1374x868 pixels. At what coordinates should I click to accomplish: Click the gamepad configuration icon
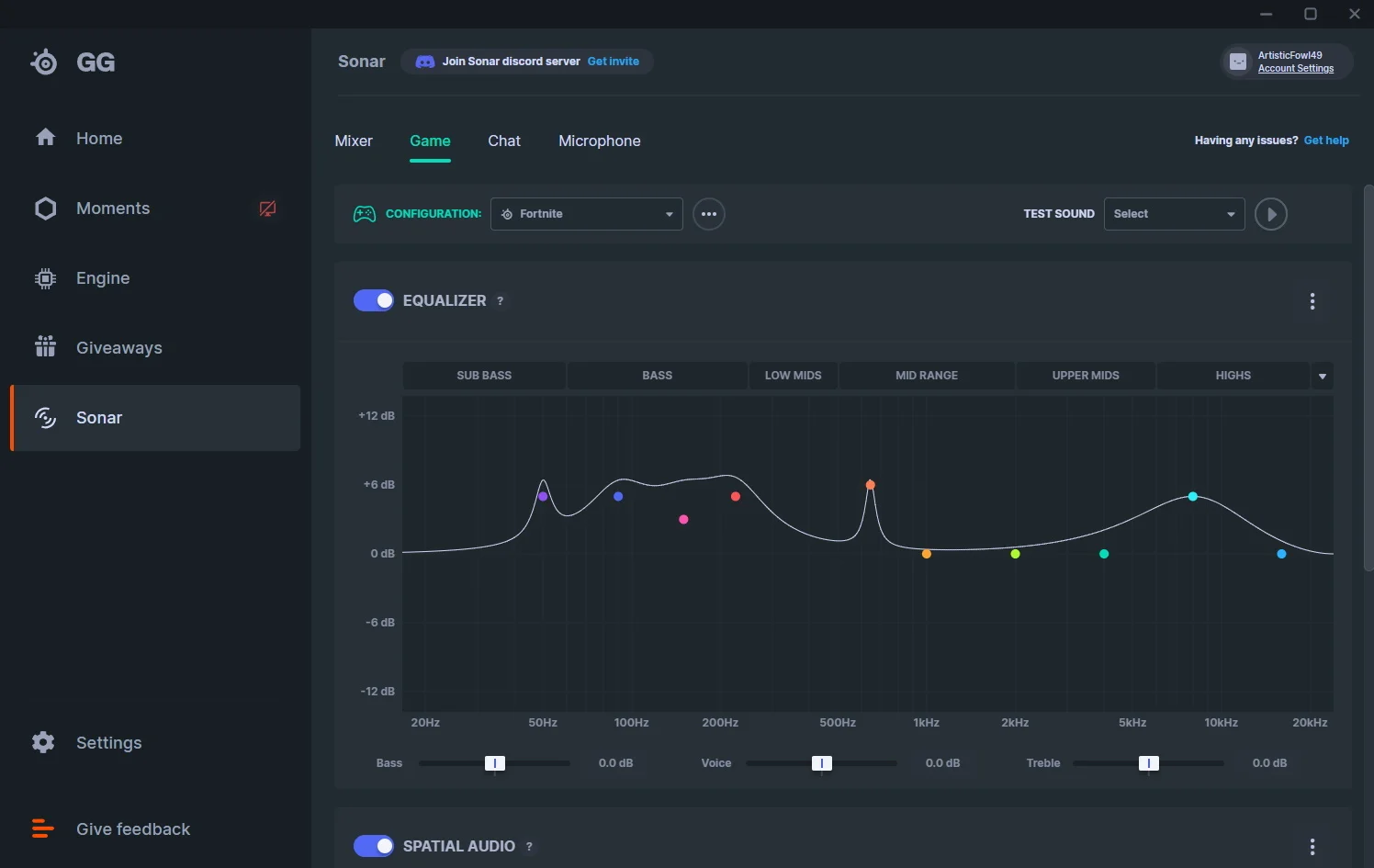point(365,214)
